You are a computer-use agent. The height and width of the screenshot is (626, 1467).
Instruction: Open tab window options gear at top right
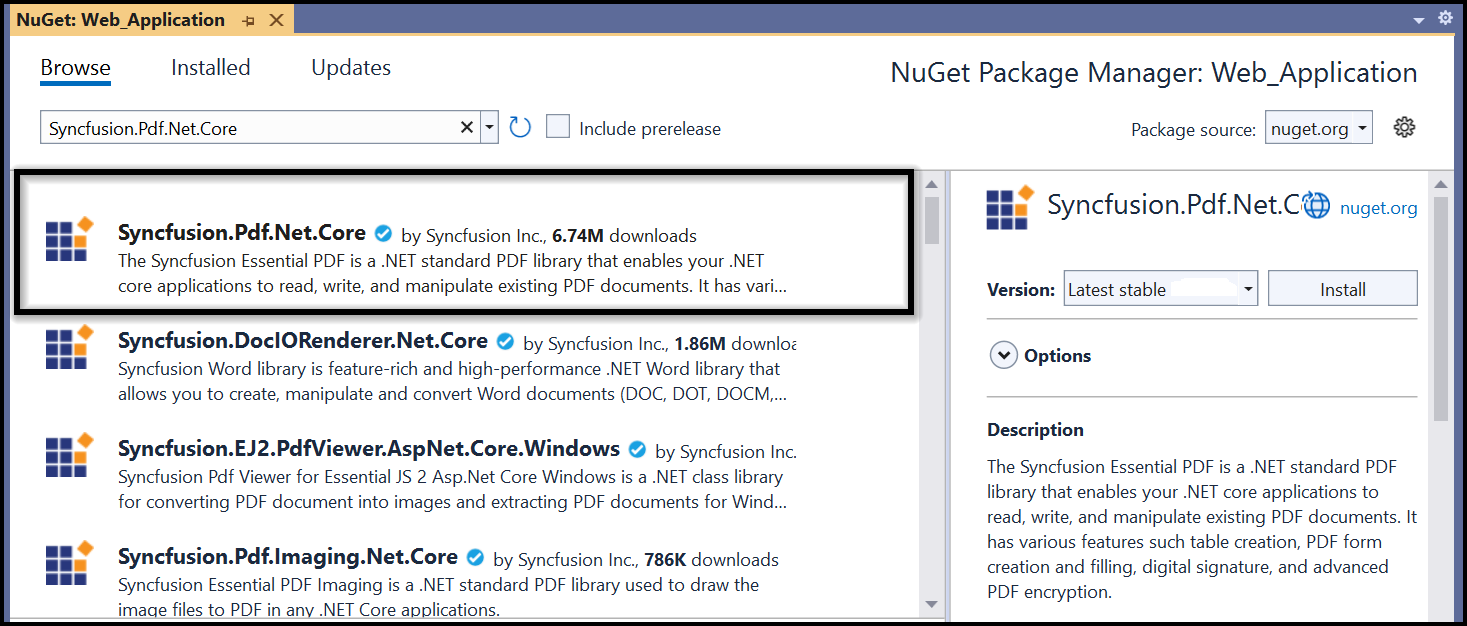pyautogui.click(x=1445, y=18)
